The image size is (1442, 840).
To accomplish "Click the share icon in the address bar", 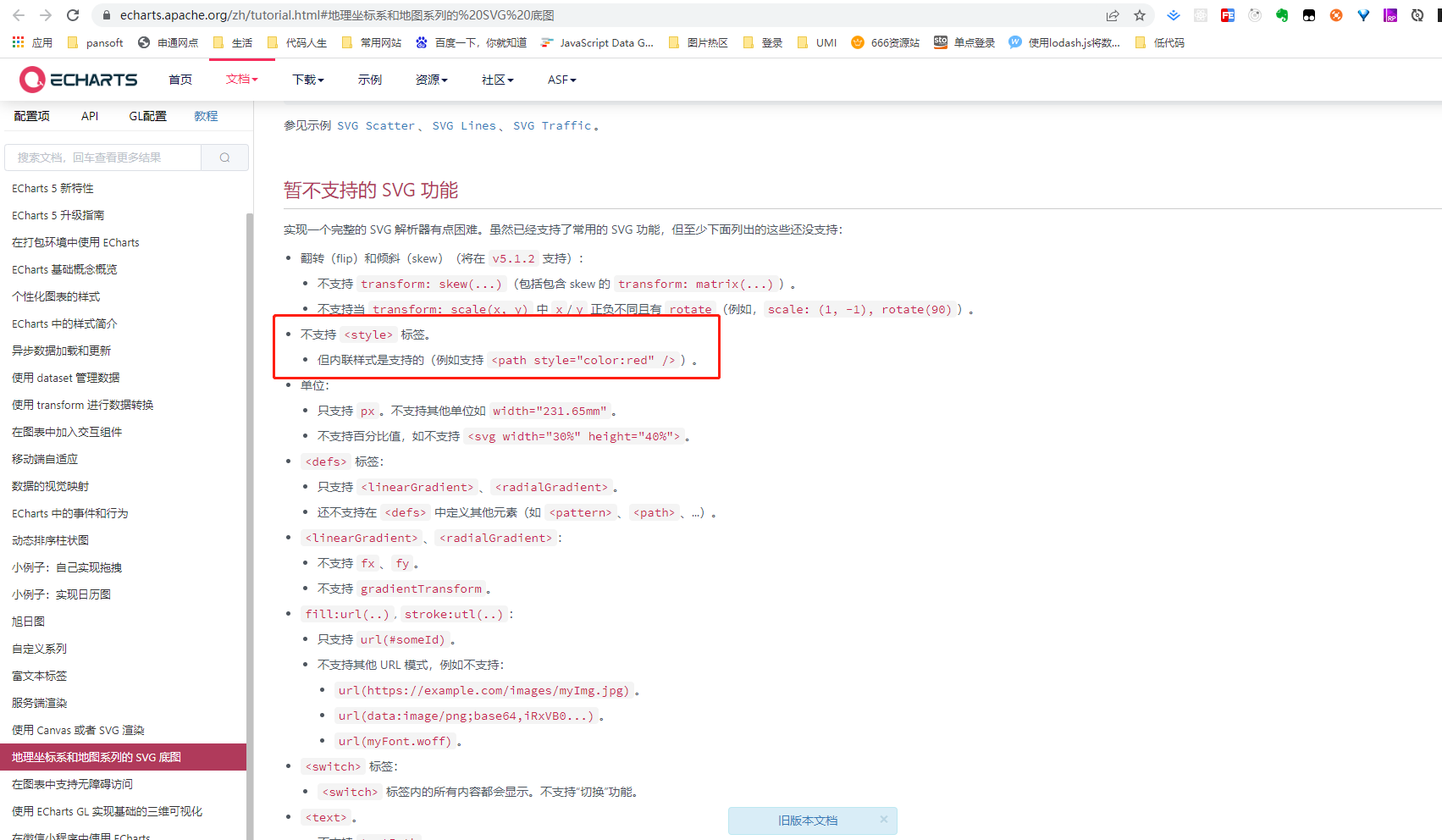I will point(1111,14).
